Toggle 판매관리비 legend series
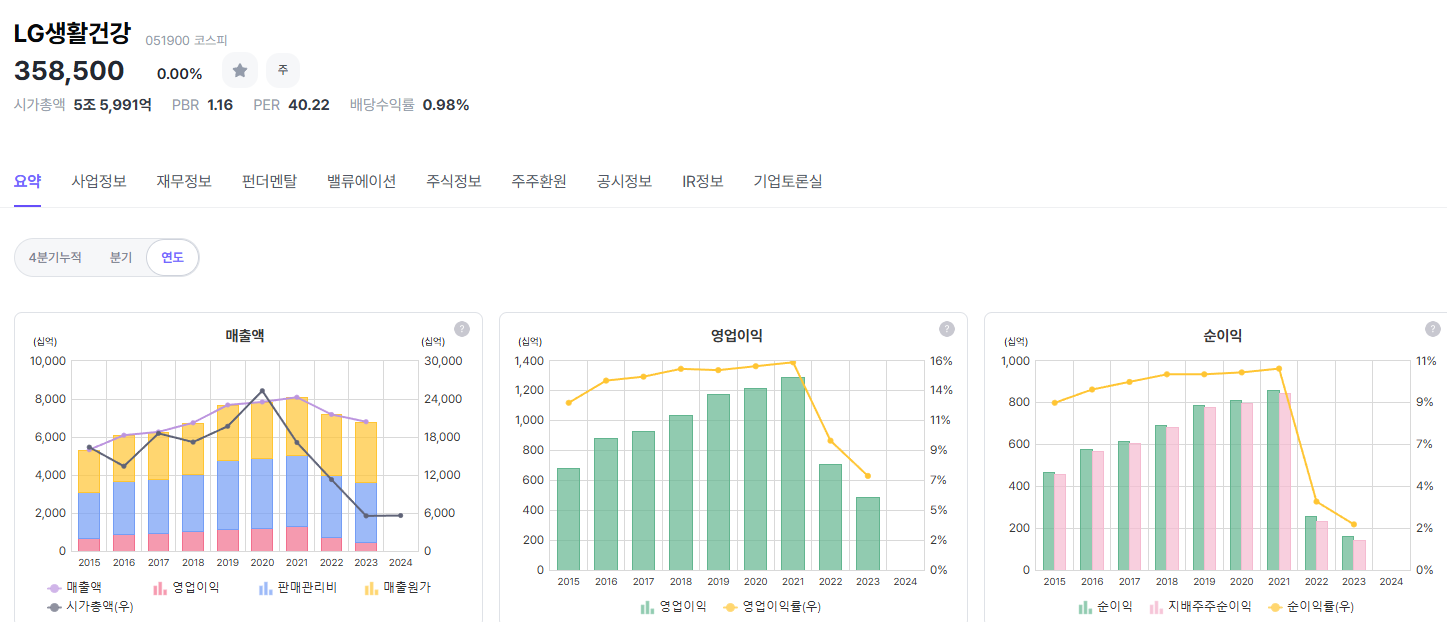 (298, 588)
